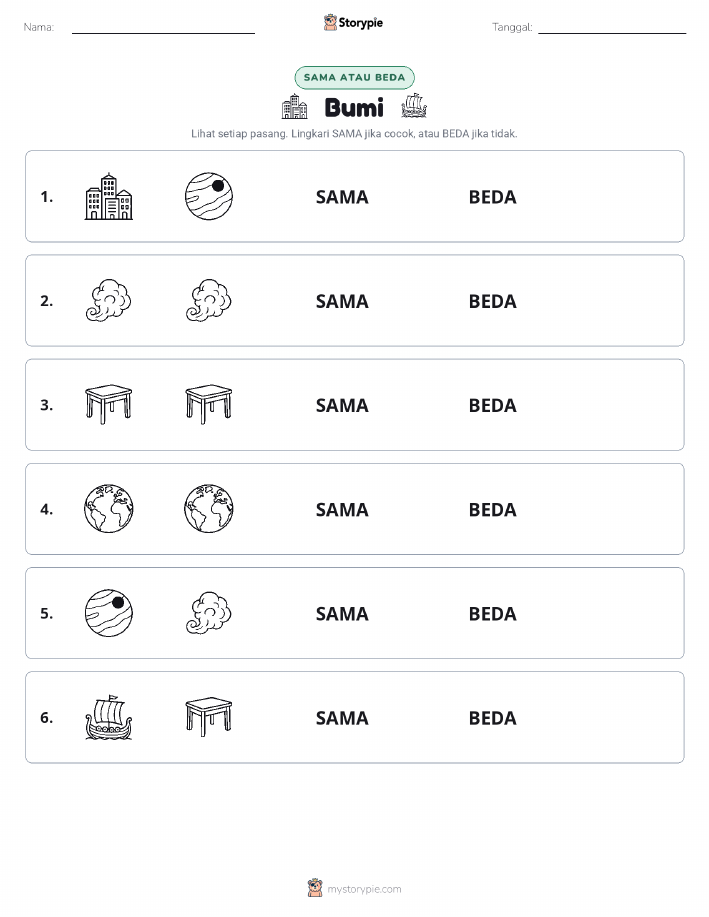This screenshot has height=917, width=709.
Task: Open the mystorypie.com footer link
Action: 354,888
